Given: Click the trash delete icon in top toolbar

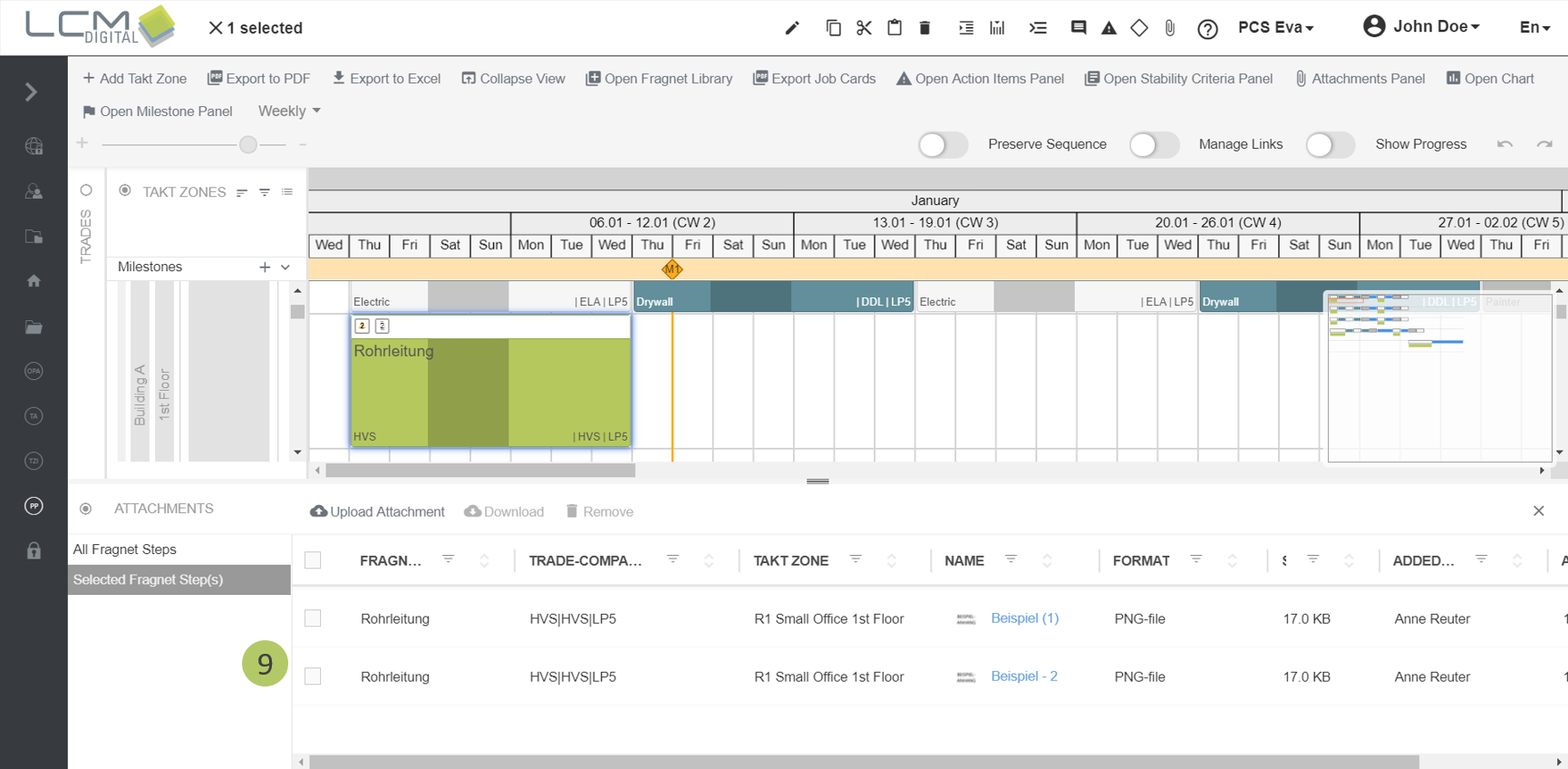Looking at the screenshot, I should [924, 28].
